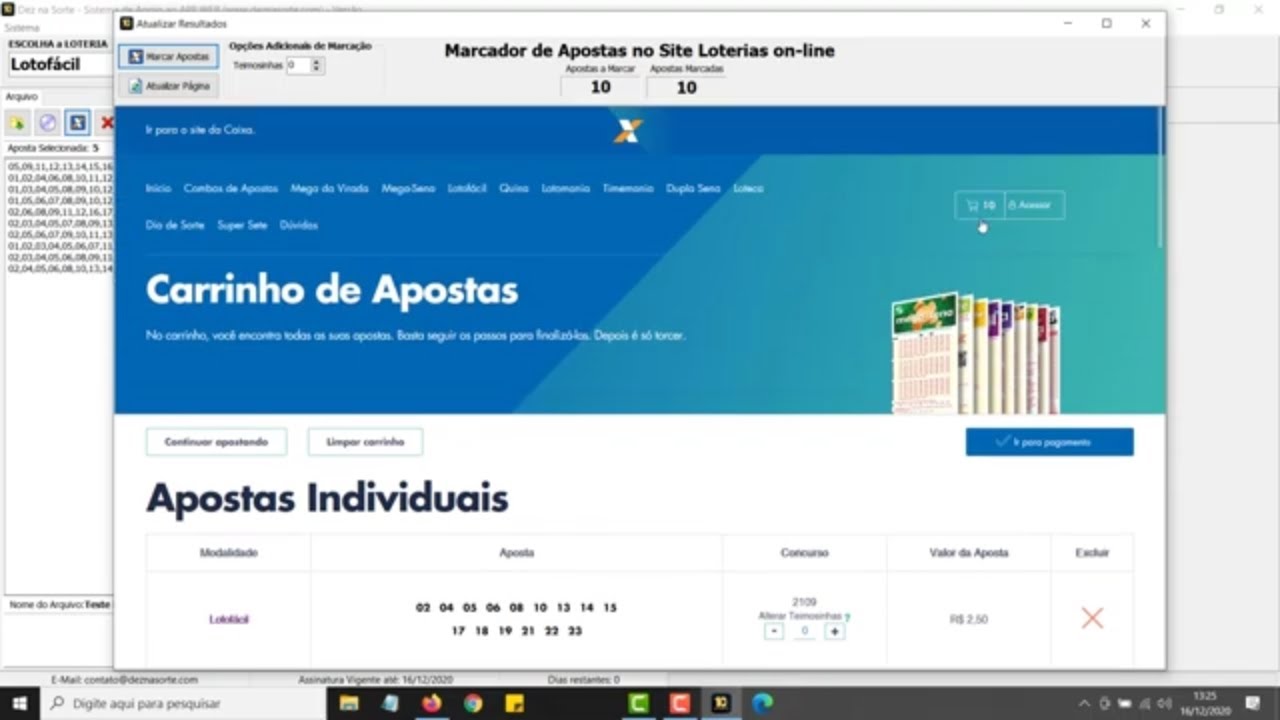Image resolution: width=1280 pixels, height=720 pixels.
Task: Click the open-file folder icon in Arquivo toolbar
Action: (17, 123)
